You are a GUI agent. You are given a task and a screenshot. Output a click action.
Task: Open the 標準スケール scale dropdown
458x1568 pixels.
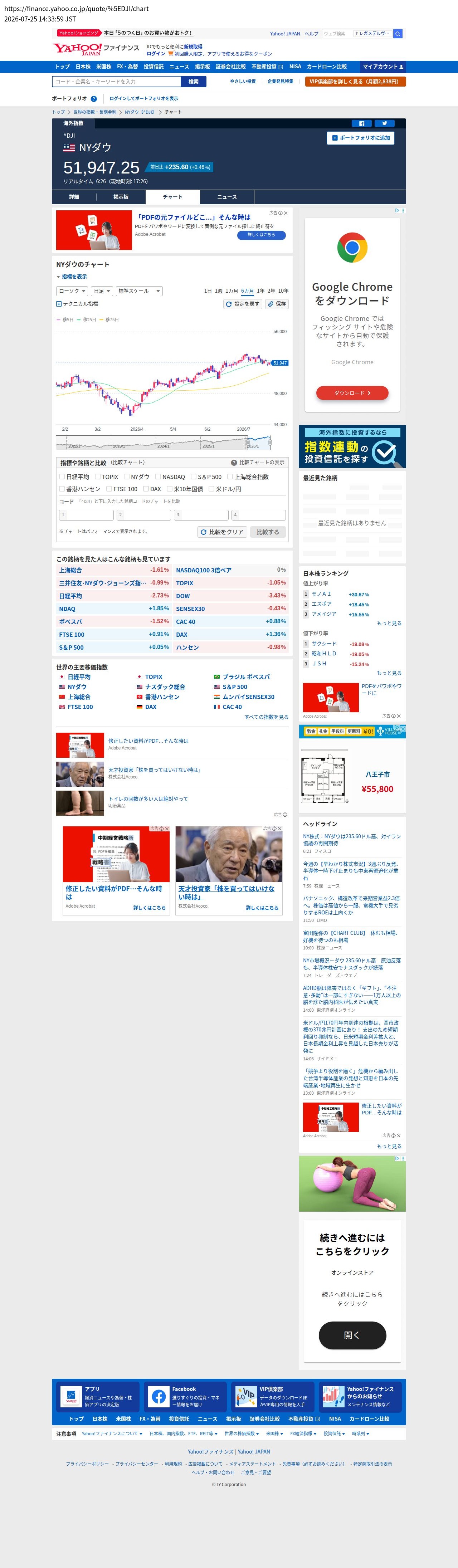click(x=139, y=291)
